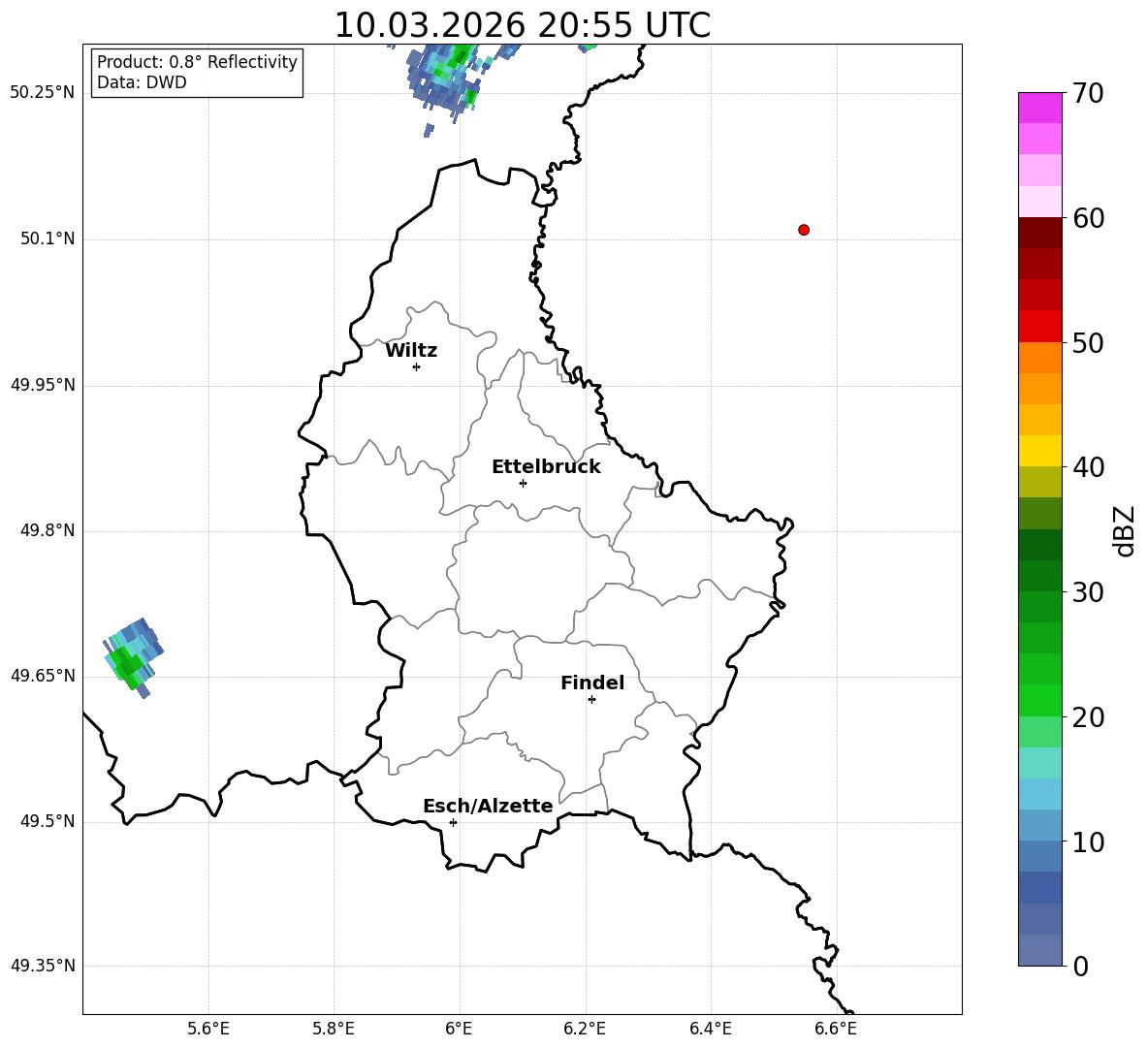Click the 20 tick on the colorbar
The image size is (1148, 1048).
pyautogui.click(x=1088, y=717)
